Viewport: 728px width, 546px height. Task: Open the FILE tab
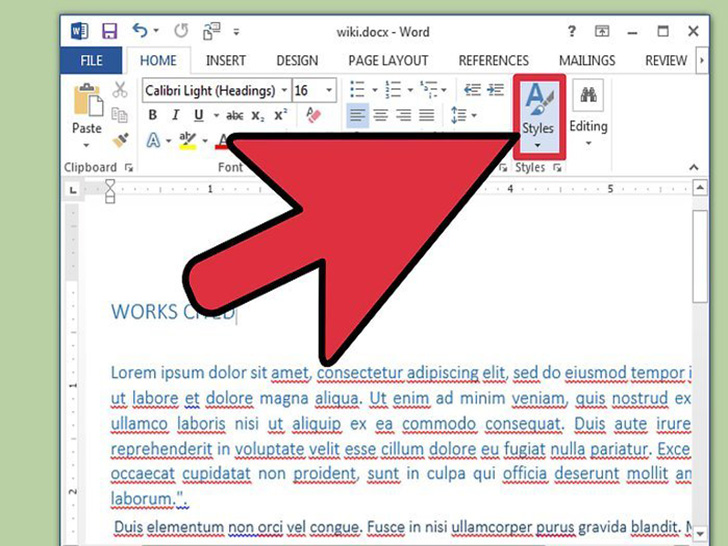click(x=91, y=60)
